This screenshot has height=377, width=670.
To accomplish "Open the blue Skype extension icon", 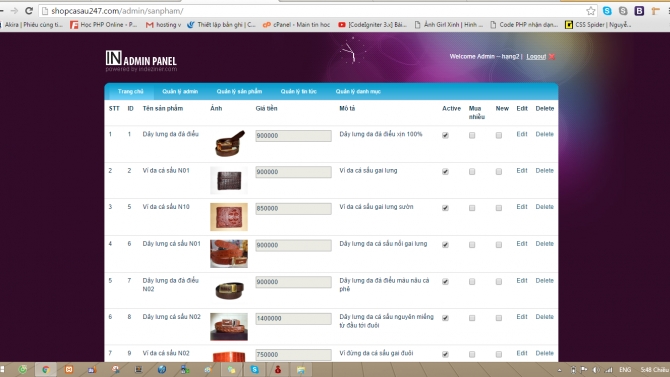I will 607,11.
